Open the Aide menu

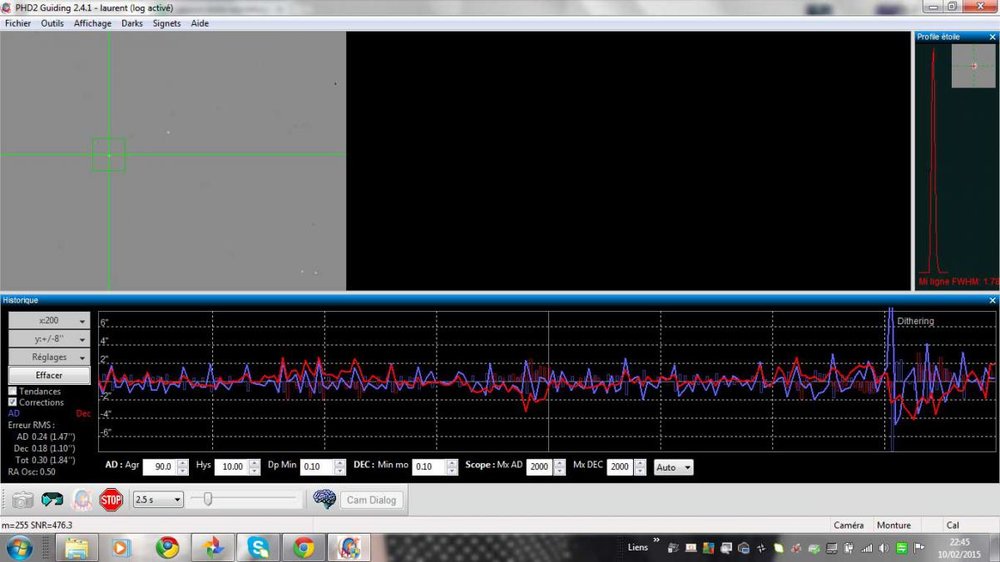pos(200,24)
